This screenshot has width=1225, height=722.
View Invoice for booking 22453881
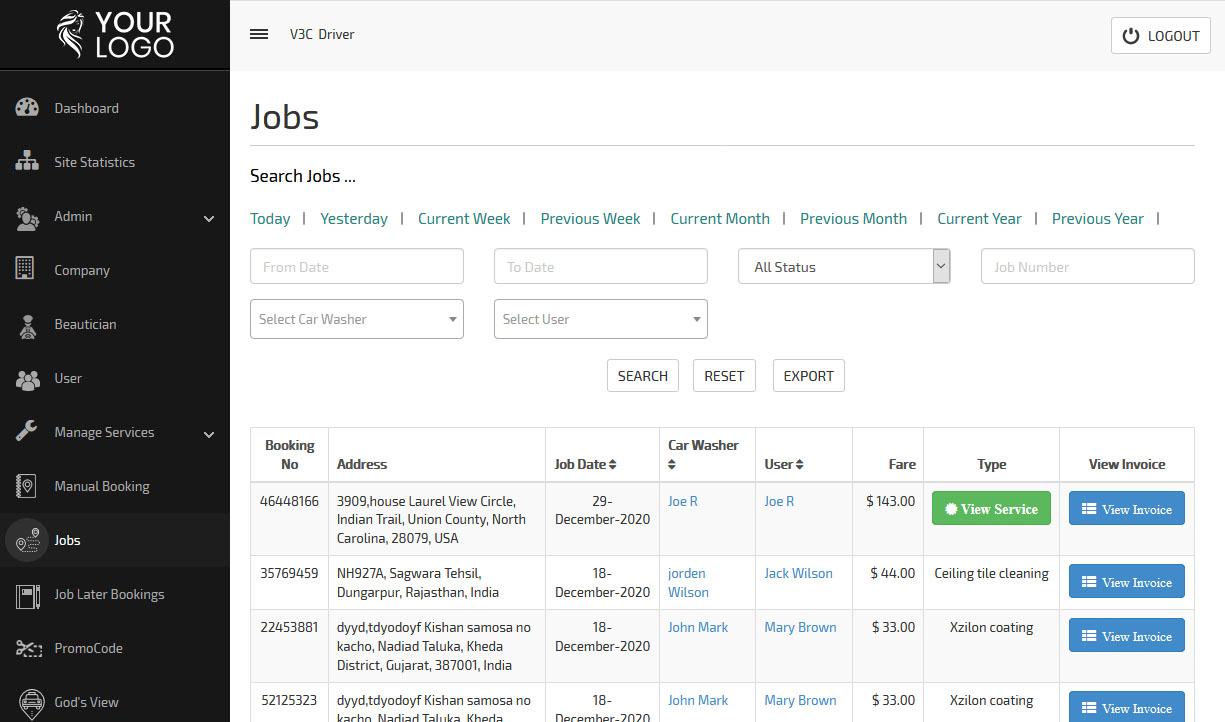point(1127,635)
